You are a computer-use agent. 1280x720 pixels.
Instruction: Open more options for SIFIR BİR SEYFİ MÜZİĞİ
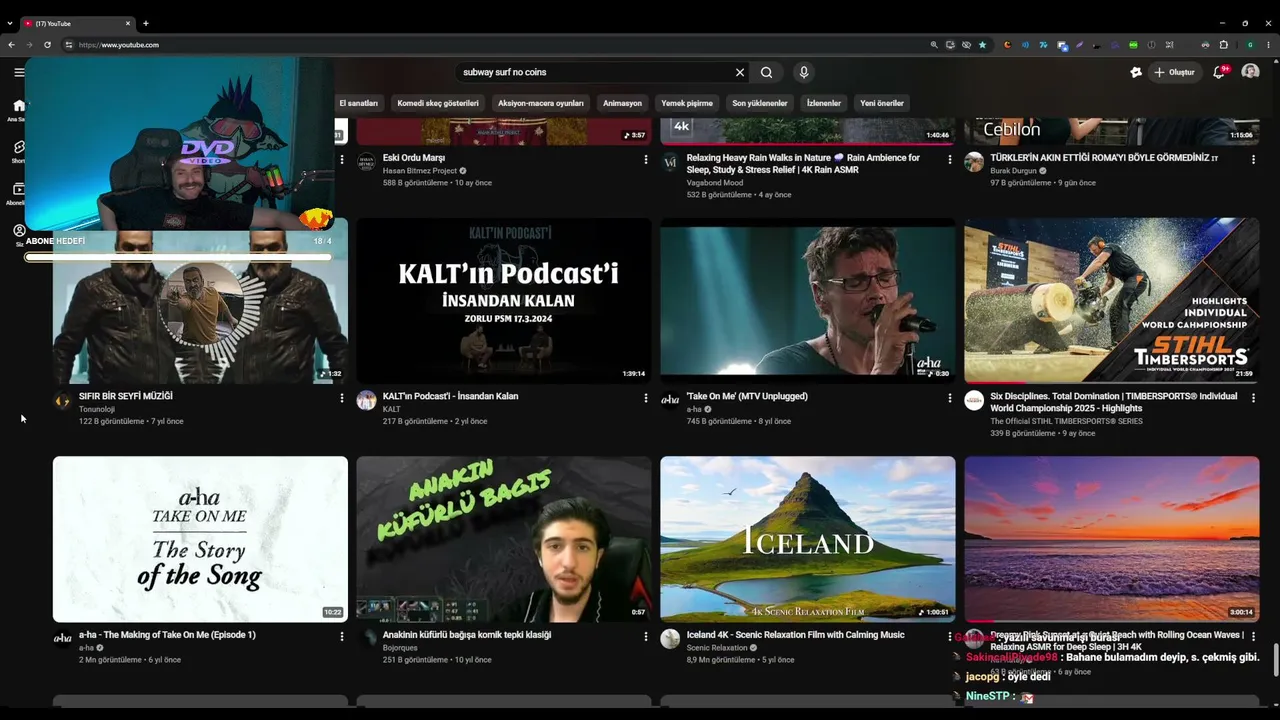342,398
